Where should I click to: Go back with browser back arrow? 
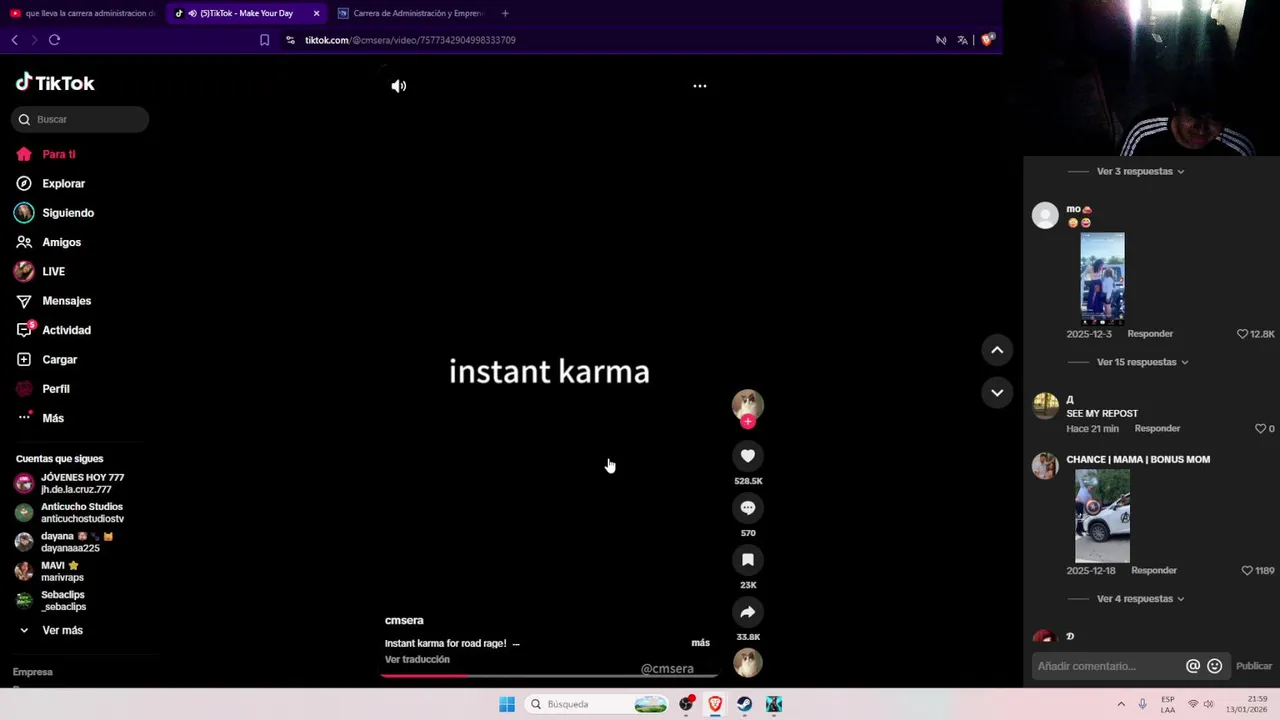(14, 40)
